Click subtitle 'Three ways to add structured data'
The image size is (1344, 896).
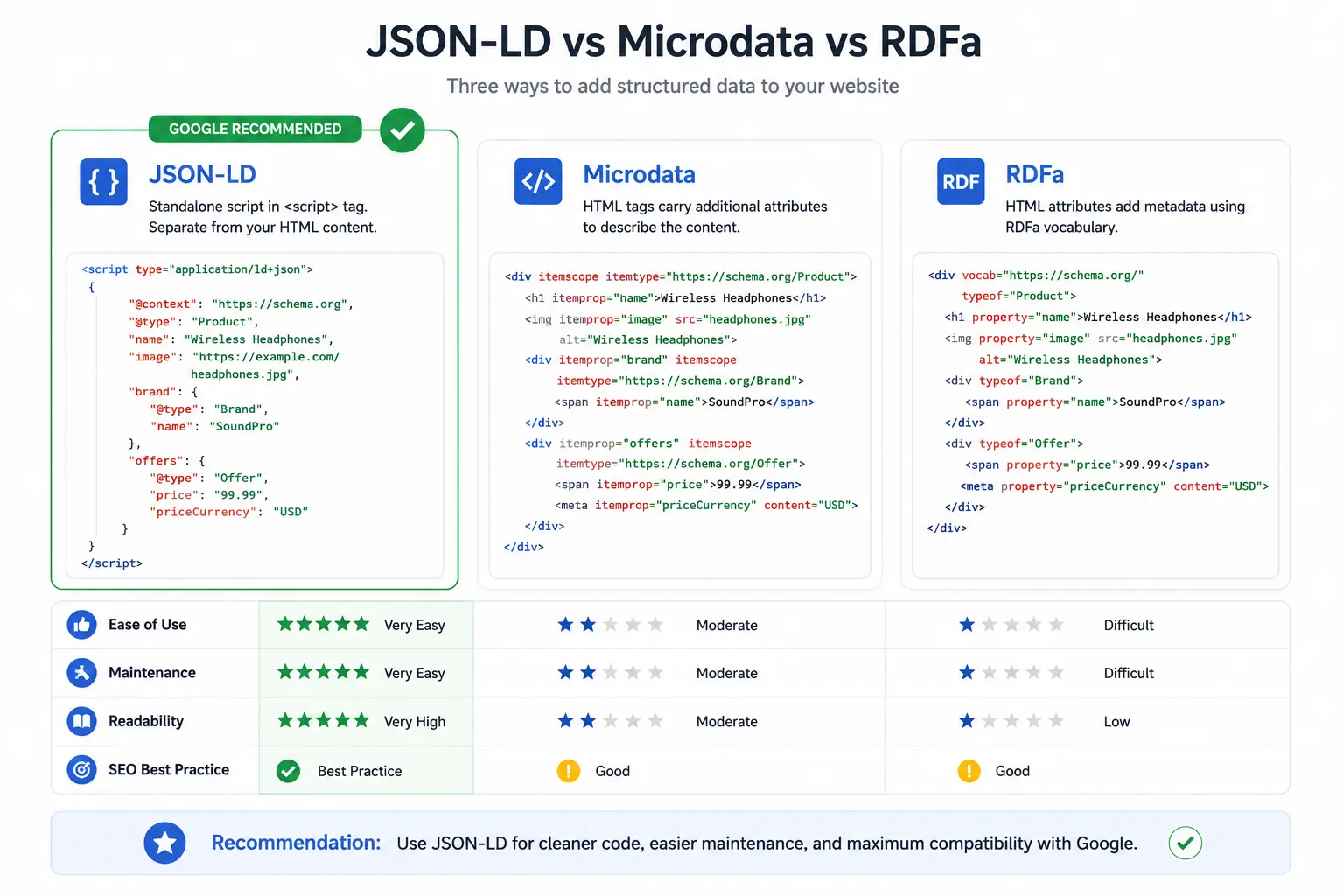(673, 86)
